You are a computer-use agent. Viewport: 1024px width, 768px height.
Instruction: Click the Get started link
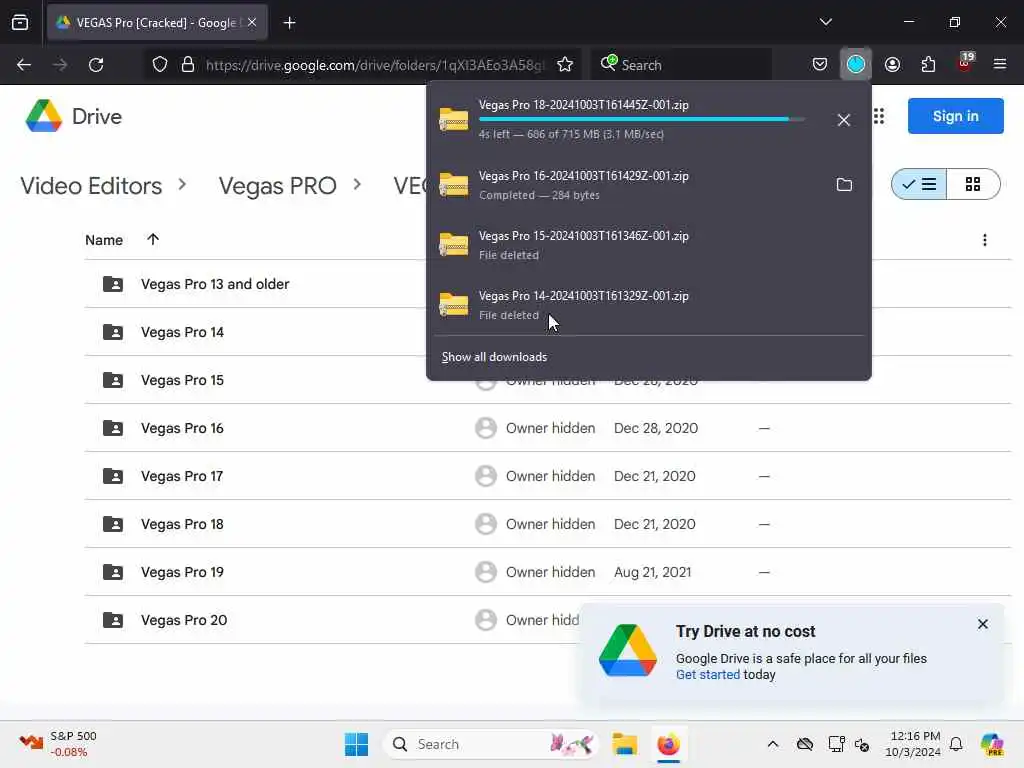(708, 675)
